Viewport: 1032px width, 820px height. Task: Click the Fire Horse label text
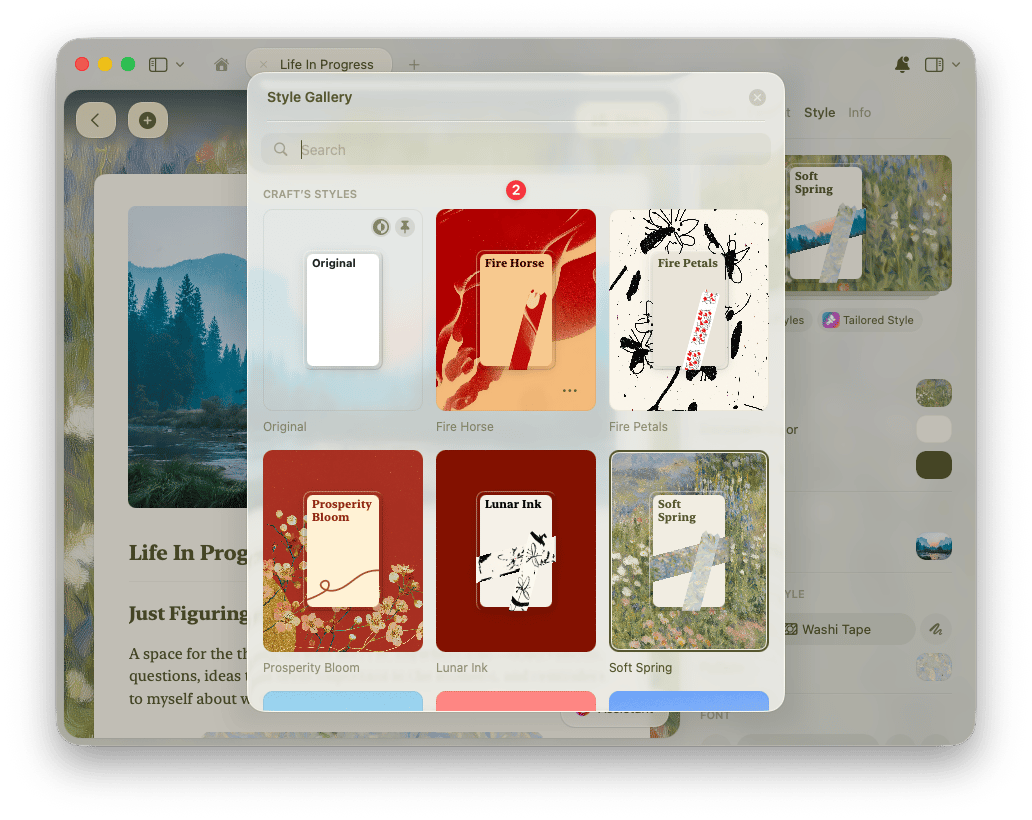coord(465,426)
